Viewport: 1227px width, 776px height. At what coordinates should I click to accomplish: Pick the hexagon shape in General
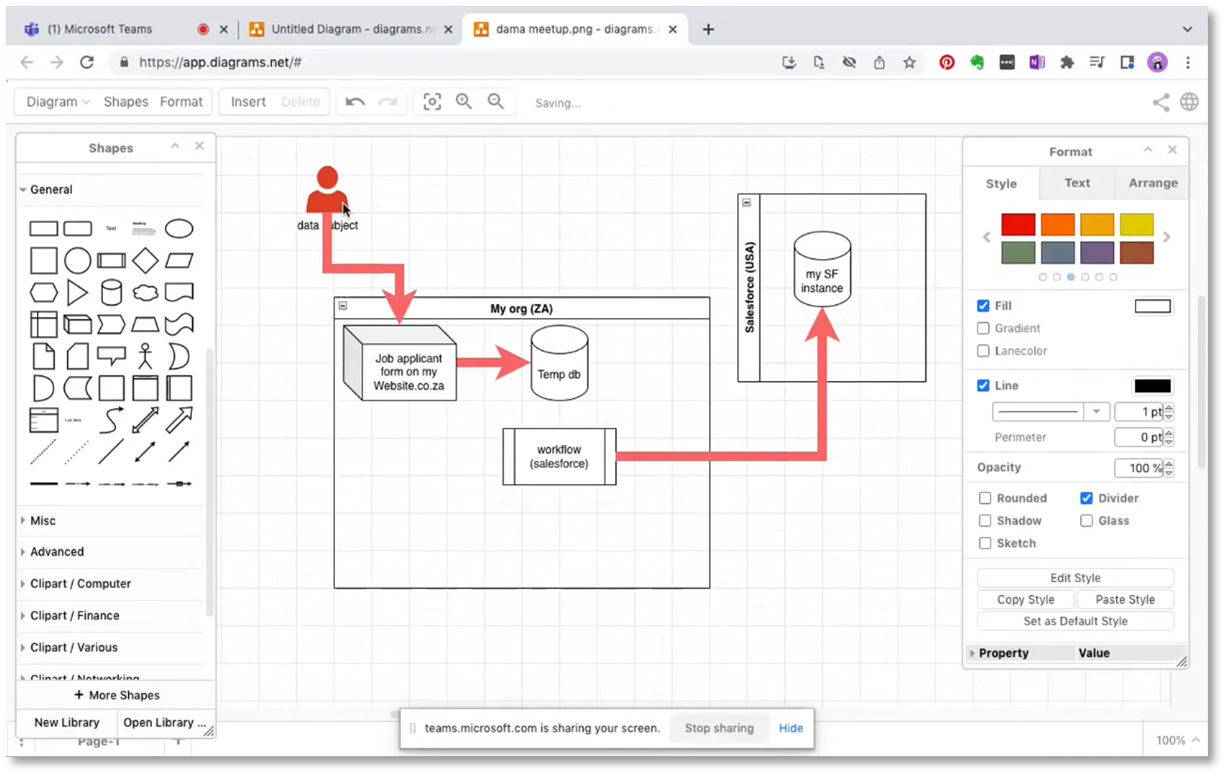click(x=44, y=293)
